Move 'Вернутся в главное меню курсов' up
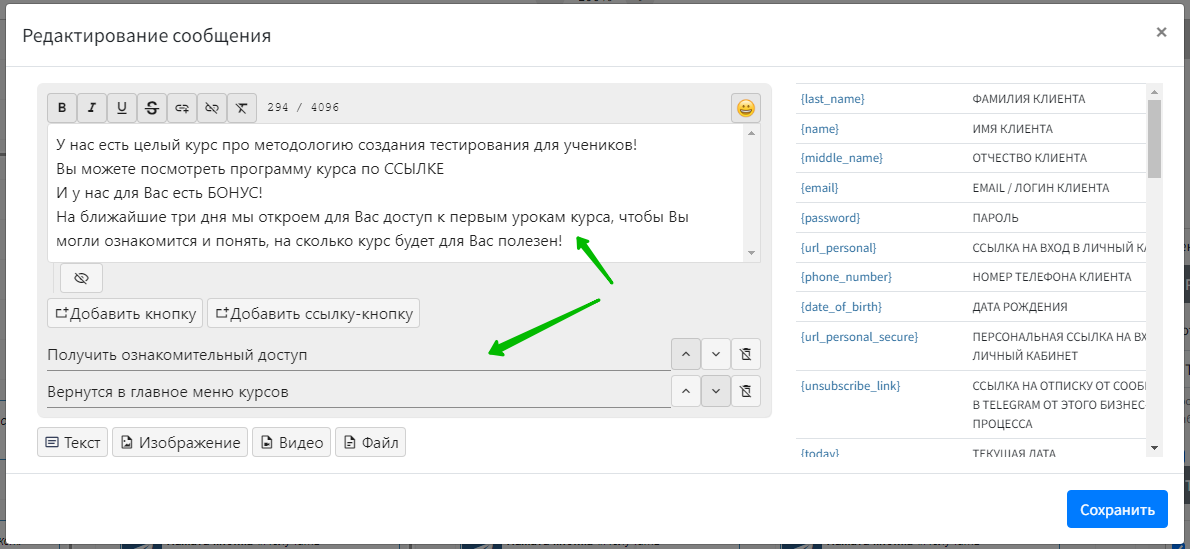This screenshot has height=549, width=1190. tap(685, 391)
